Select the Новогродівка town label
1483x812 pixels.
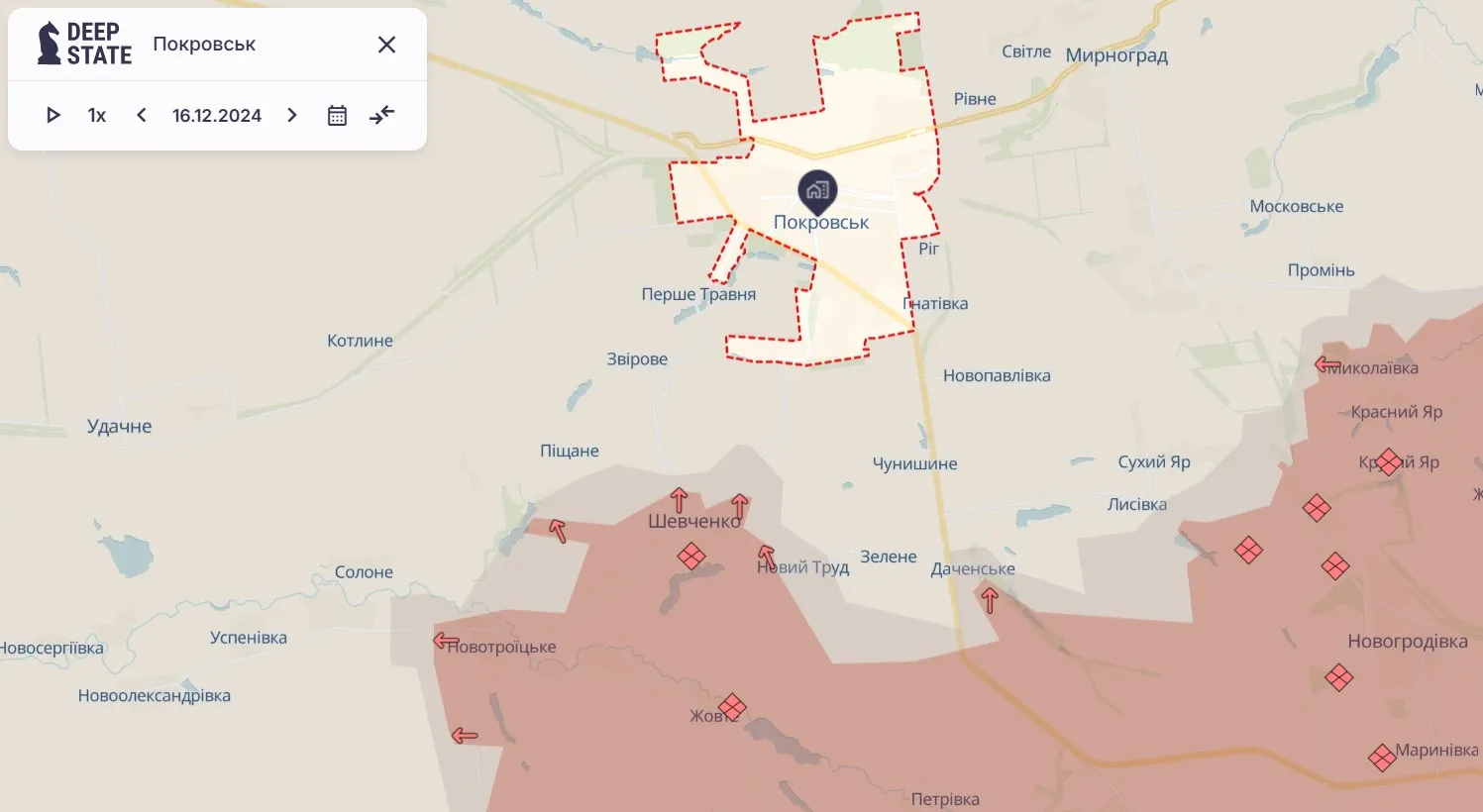click(x=1408, y=642)
